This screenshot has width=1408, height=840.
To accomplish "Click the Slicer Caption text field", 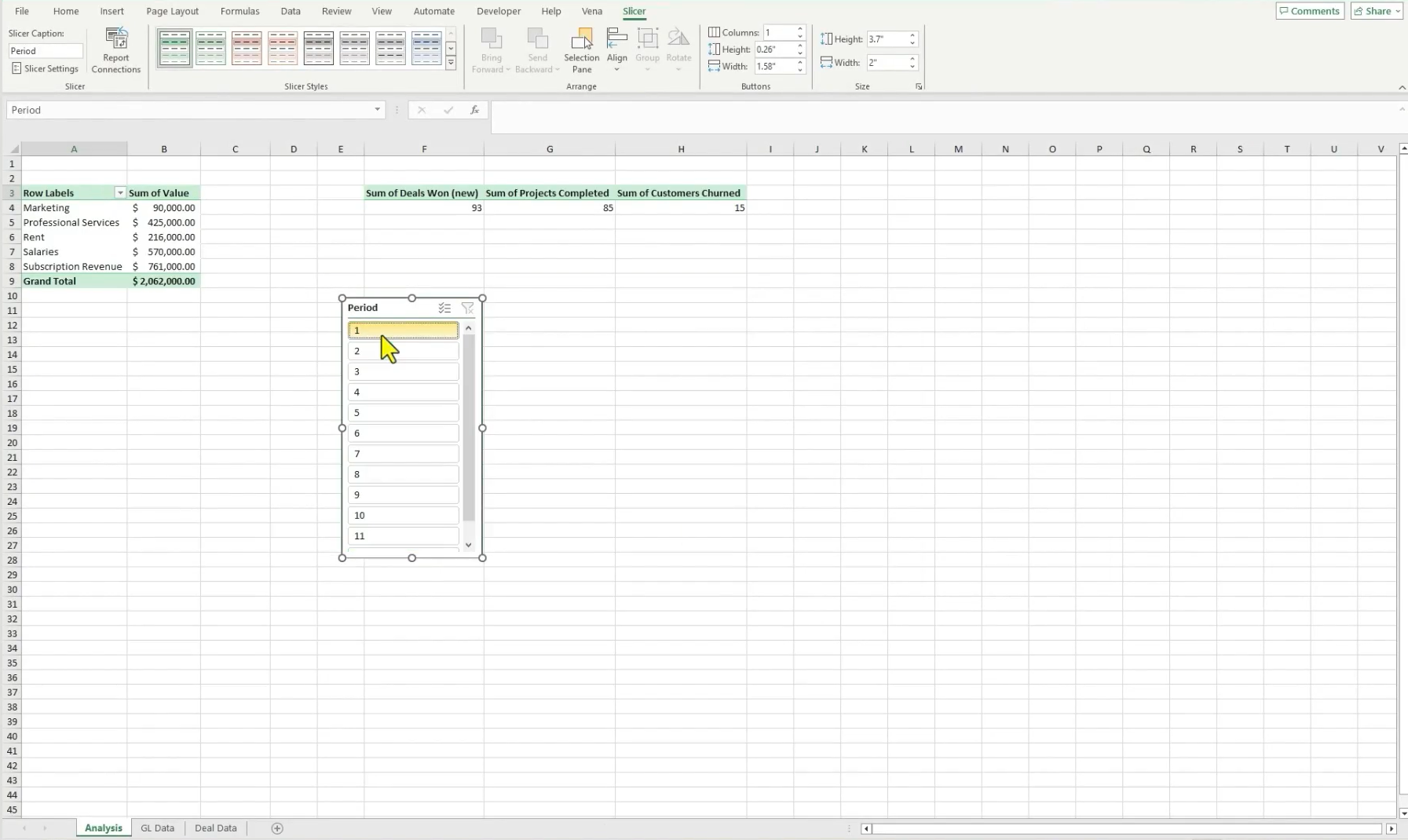I will click(46, 51).
